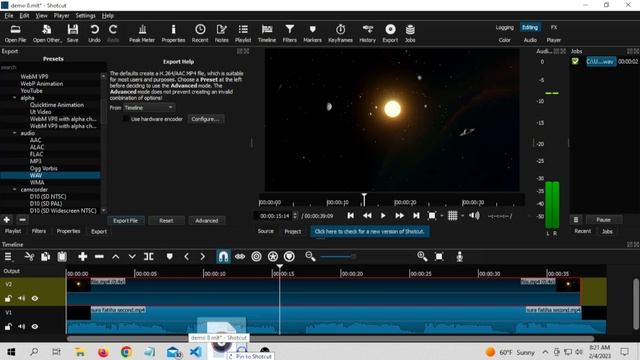
Task: Select the MP3 export preset
Action: (36, 161)
